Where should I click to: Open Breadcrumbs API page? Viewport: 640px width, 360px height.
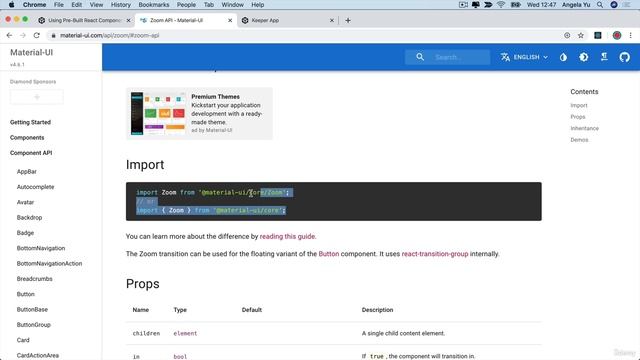tap(35, 279)
